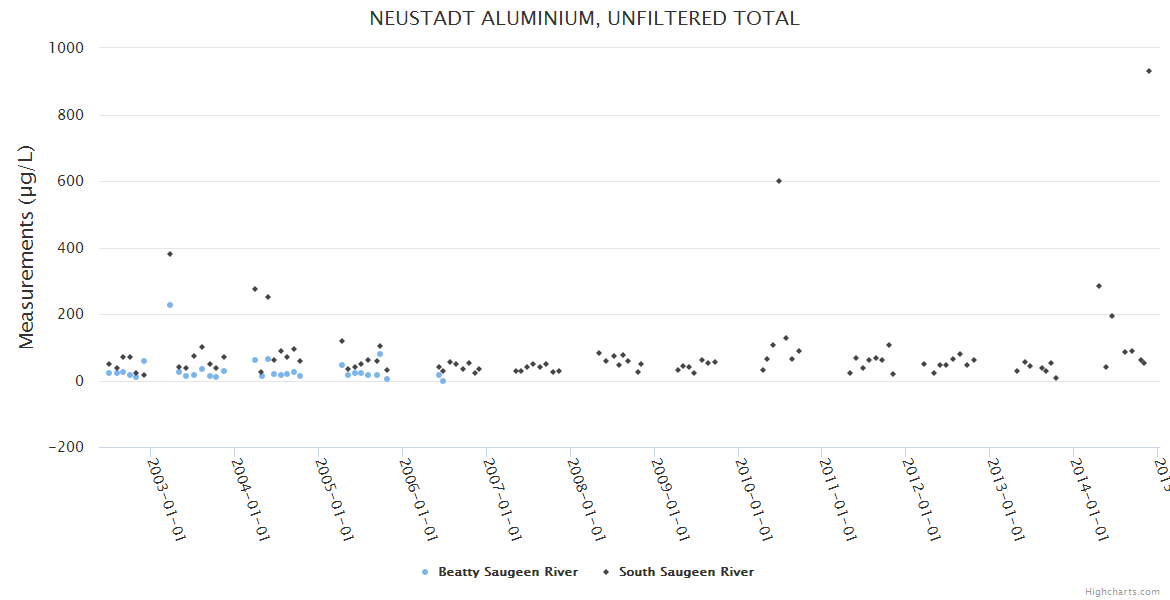The height and width of the screenshot is (600, 1170).
Task: Click the 1000 y-axis label
Action: point(65,48)
